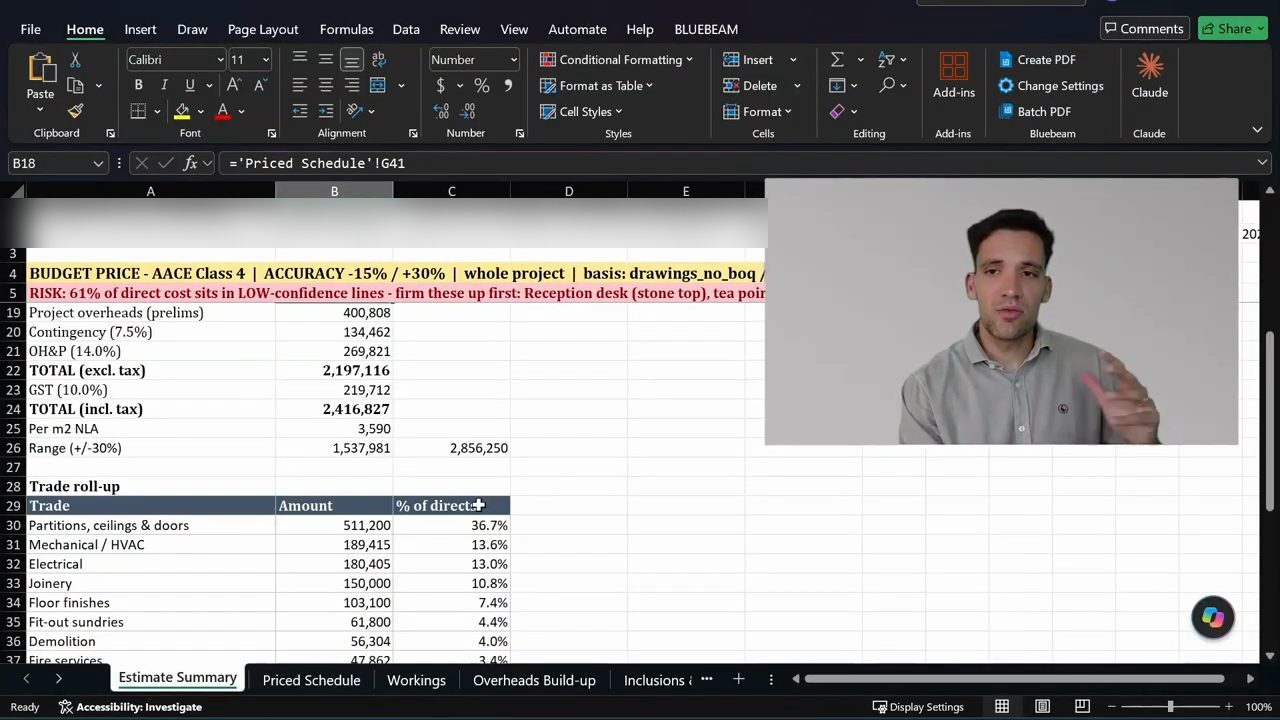Toggle Wrap Text
Viewport: 1280px width, 720px height.
[378, 60]
